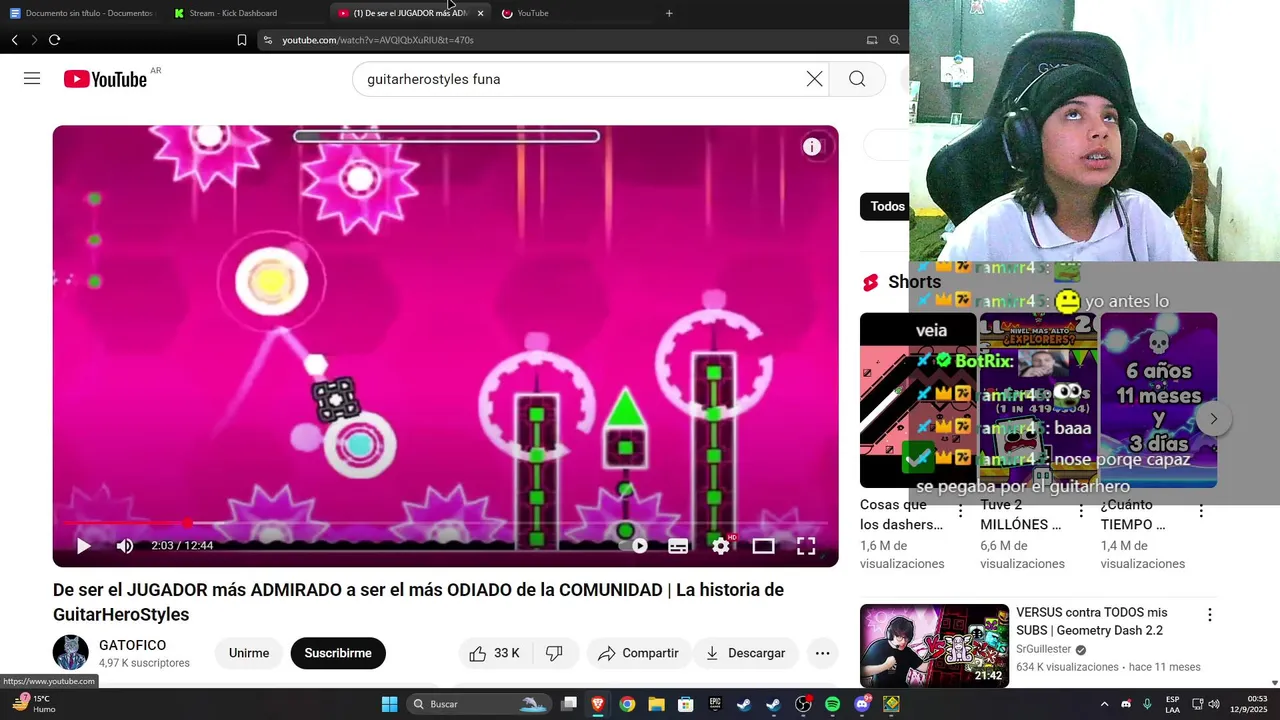Viewport: 1280px width, 720px height.
Task: Open OBS Studio from taskbar
Action: (803, 704)
